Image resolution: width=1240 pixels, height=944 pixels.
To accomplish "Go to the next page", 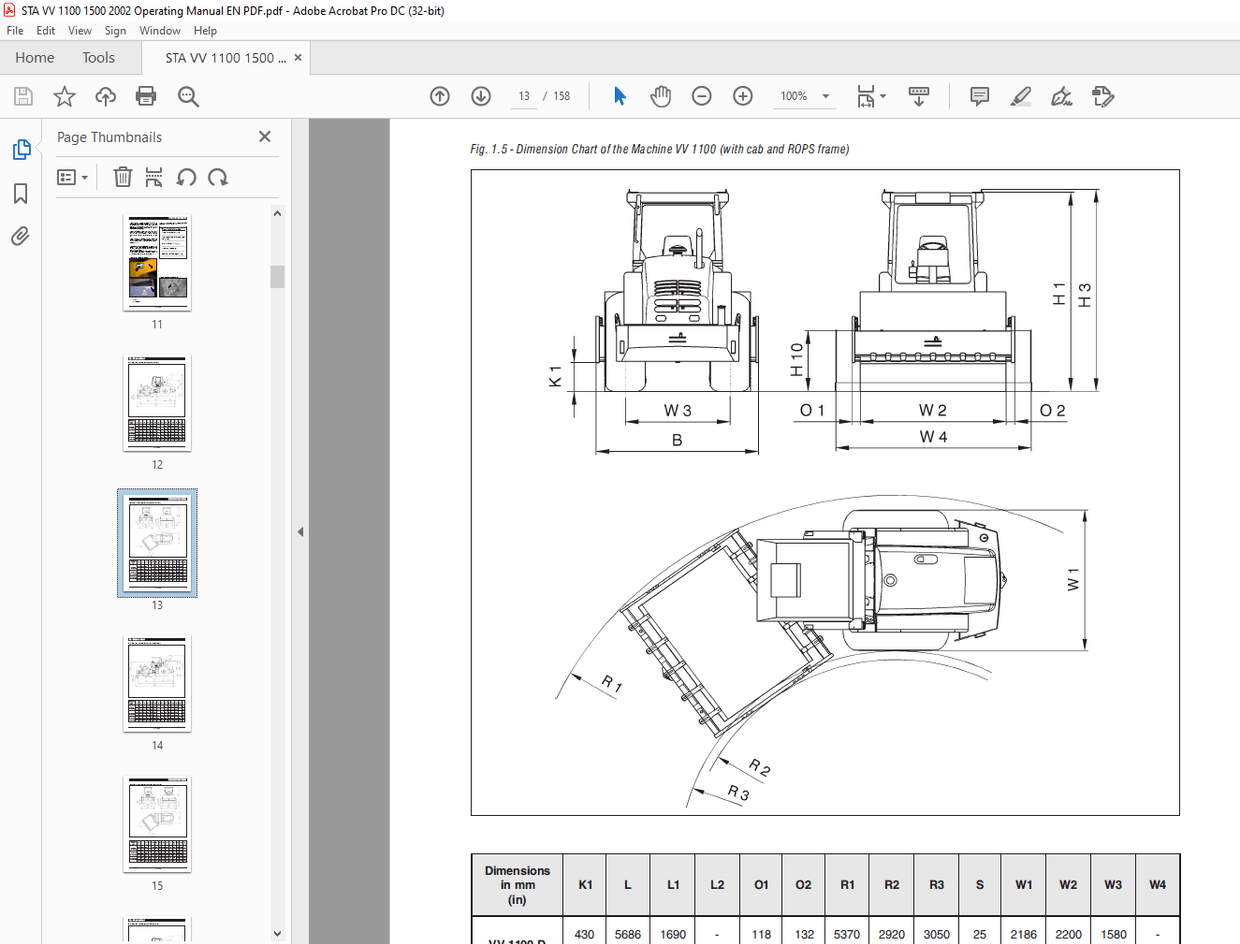I will pos(481,96).
